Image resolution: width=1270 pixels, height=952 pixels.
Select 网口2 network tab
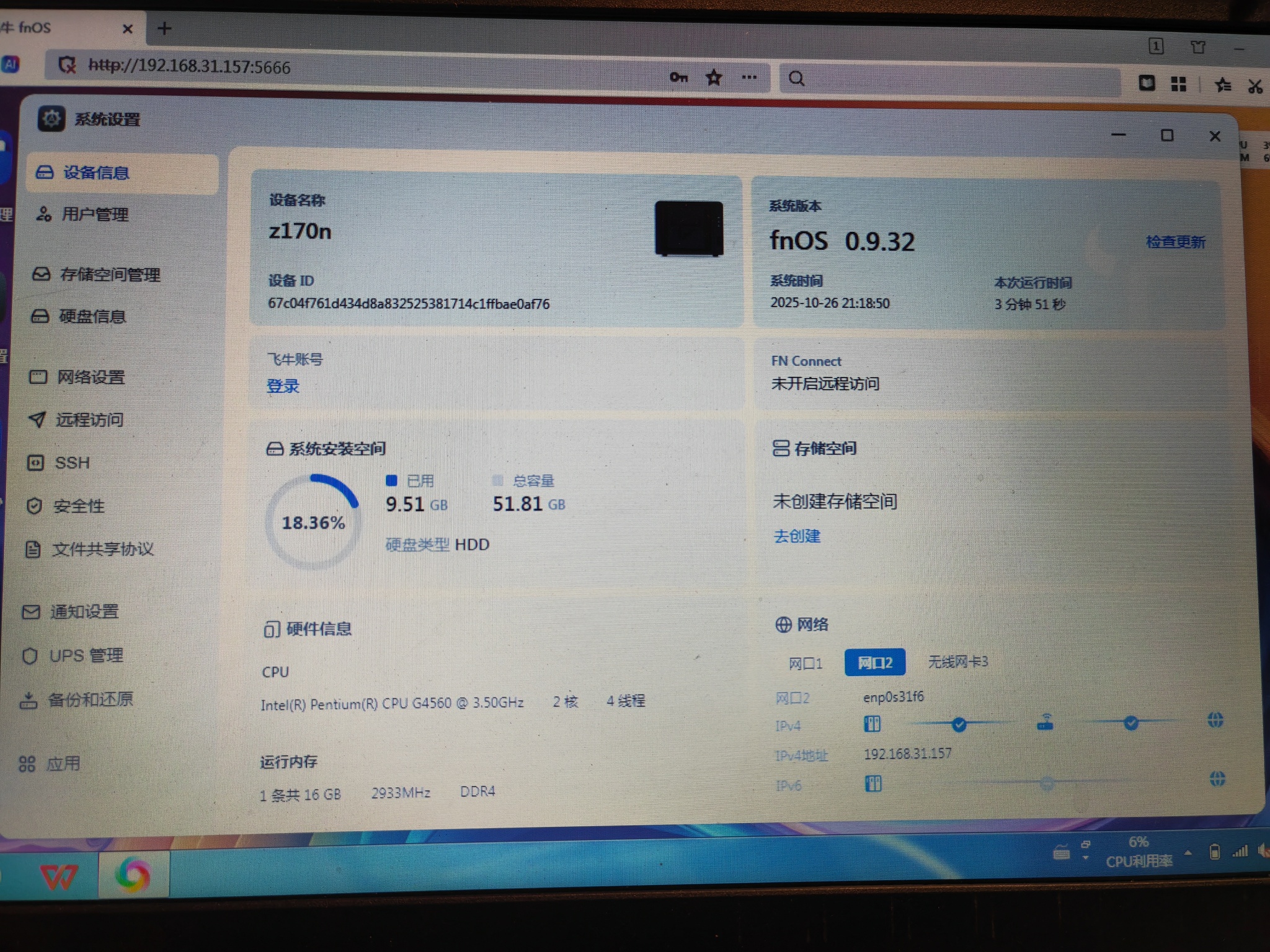(874, 663)
